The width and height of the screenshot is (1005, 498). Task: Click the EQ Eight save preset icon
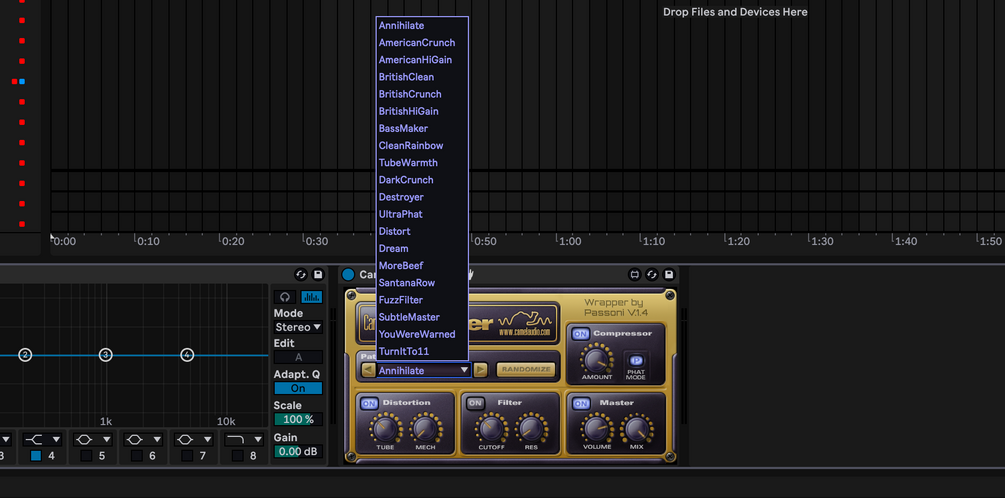click(318, 274)
